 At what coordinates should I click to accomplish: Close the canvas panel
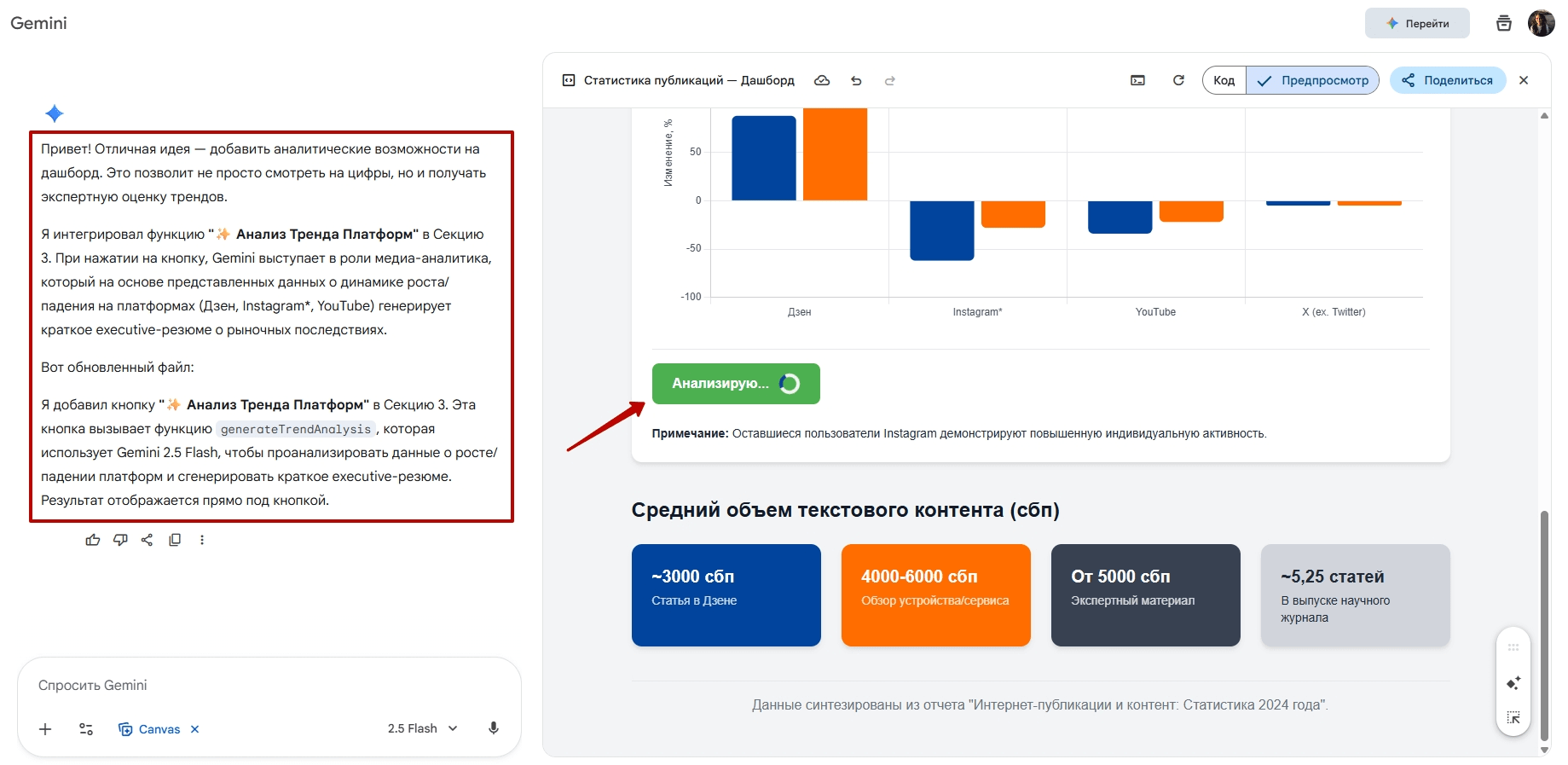[1524, 80]
